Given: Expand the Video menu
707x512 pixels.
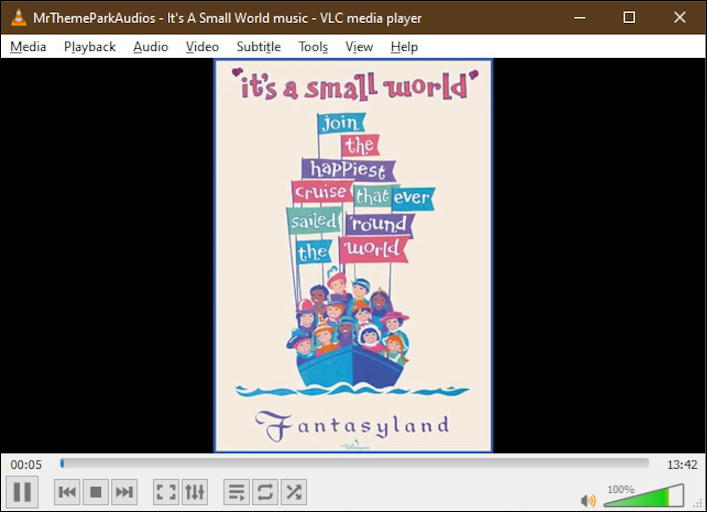Looking at the screenshot, I should pos(202,47).
